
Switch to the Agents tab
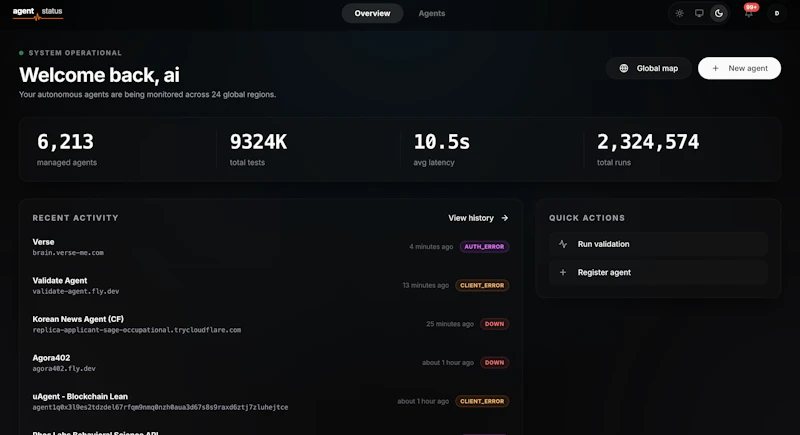(432, 13)
